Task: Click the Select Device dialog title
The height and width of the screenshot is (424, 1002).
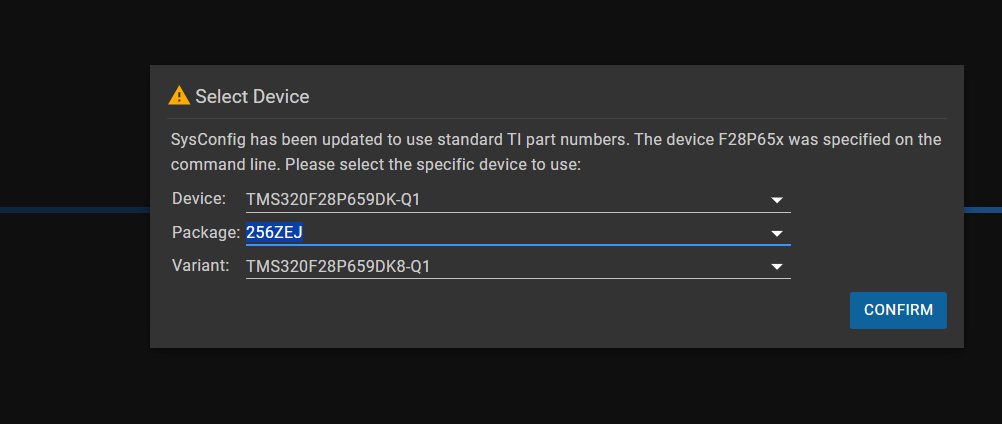Action: pos(252,96)
